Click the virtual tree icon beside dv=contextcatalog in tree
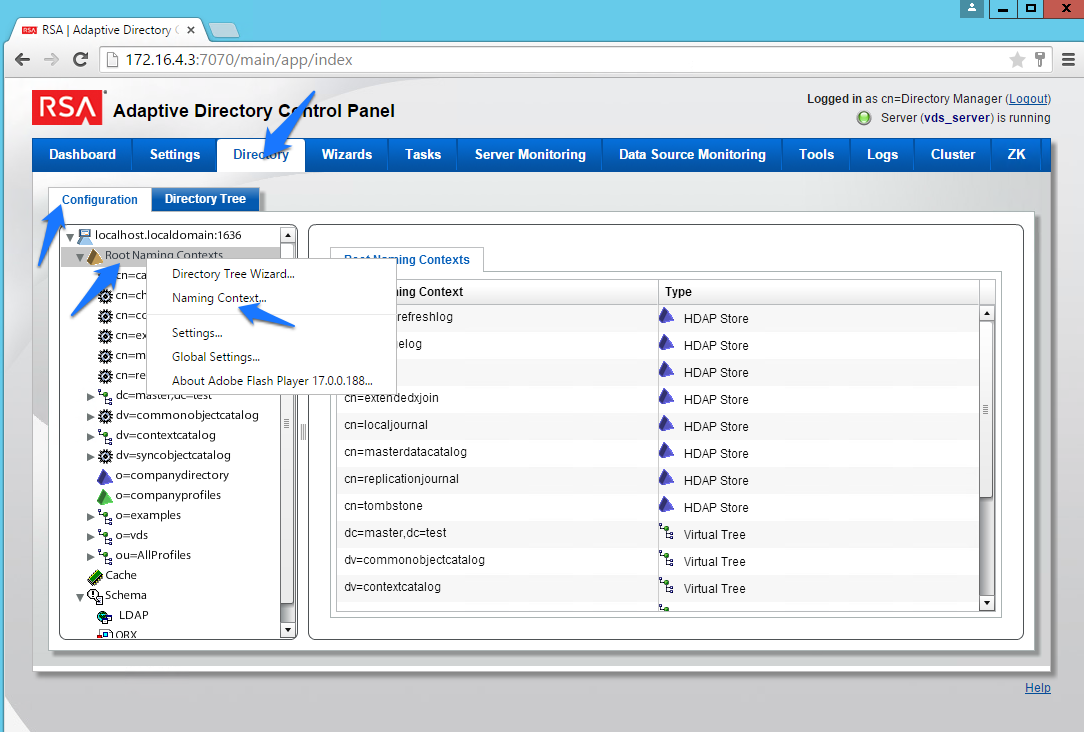Viewport: 1084px width, 732px height. [x=106, y=436]
